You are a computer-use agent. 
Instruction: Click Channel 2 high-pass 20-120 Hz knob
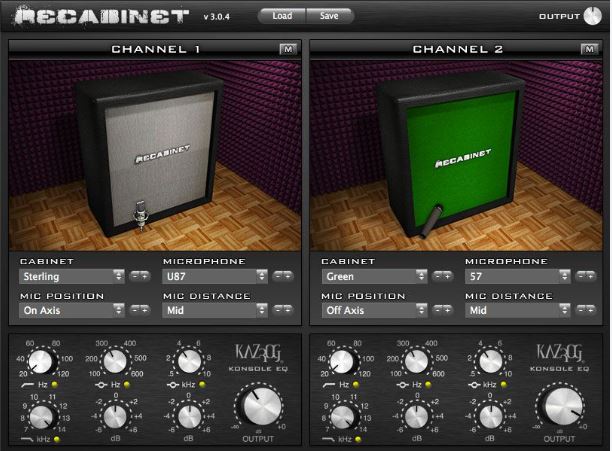(x=342, y=362)
